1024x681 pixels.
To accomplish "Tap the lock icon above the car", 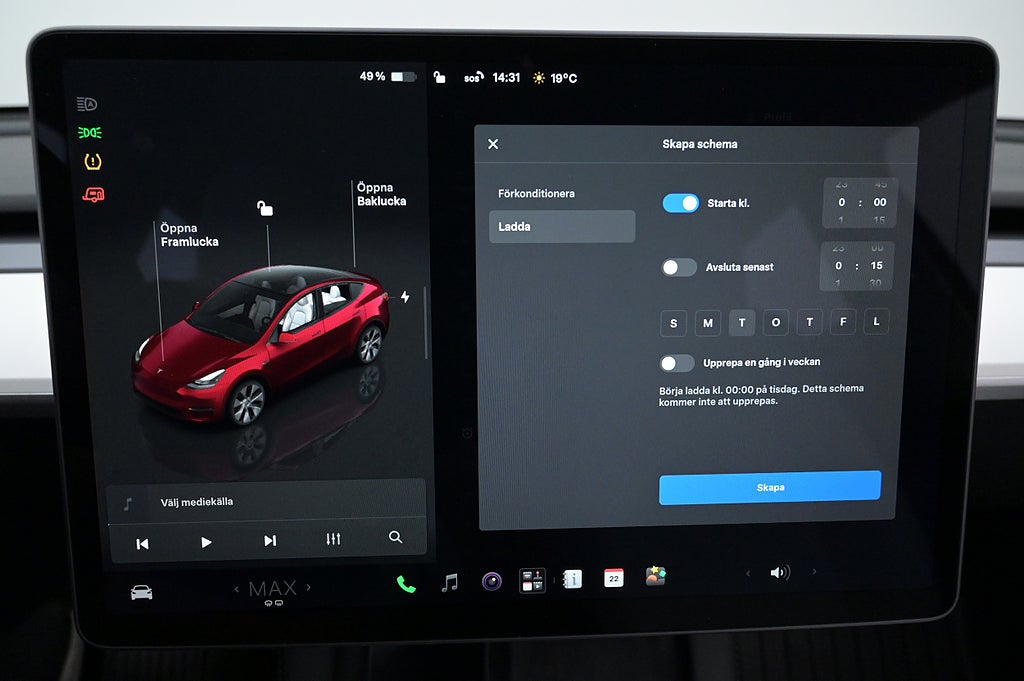I will pos(264,208).
